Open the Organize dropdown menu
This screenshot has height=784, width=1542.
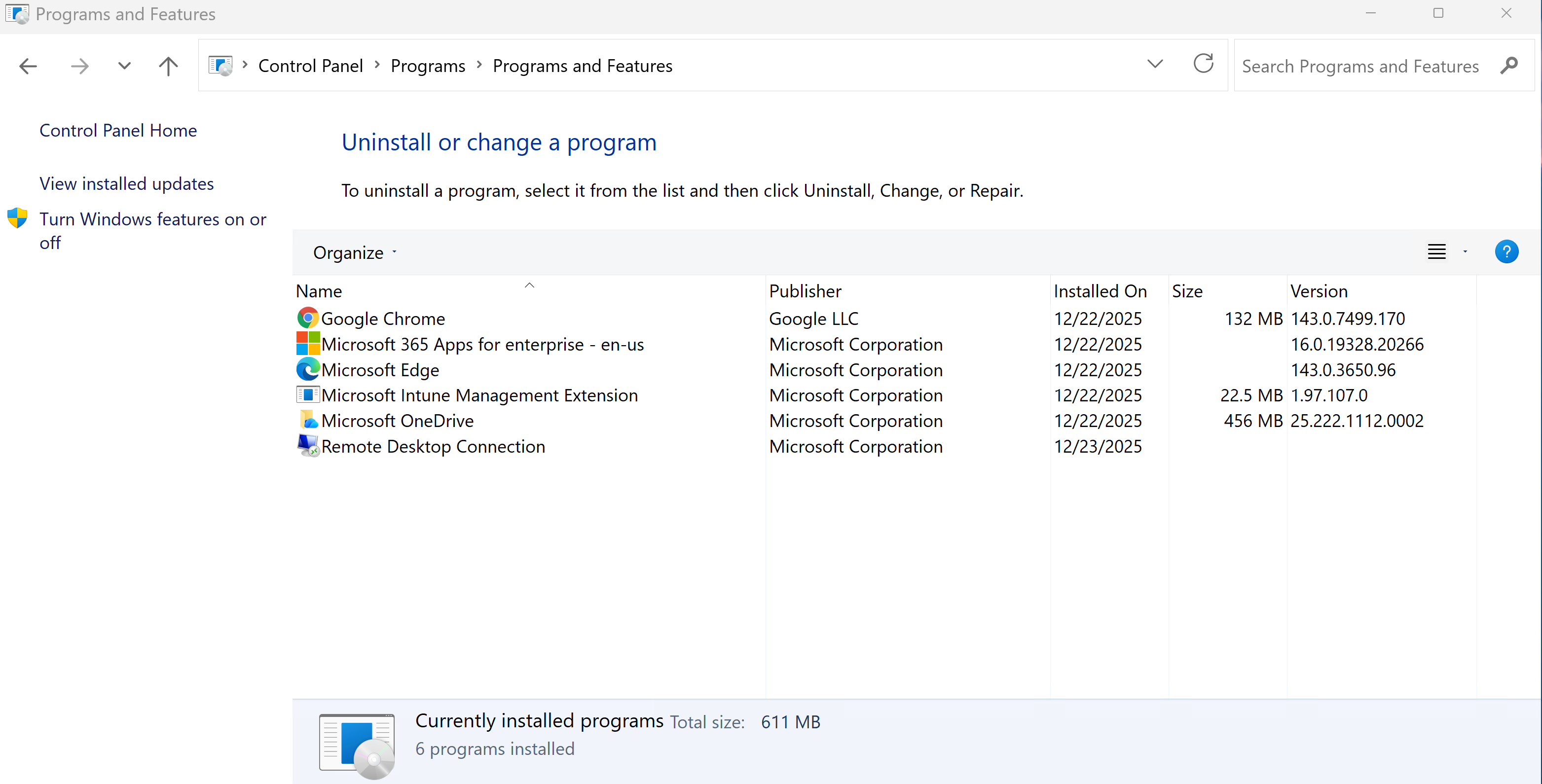tap(354, 252)
